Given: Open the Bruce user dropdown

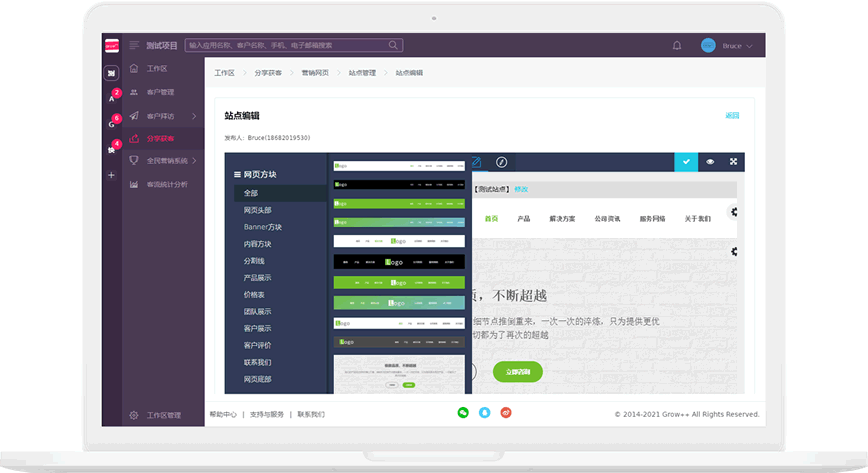Looking at the screenshot, I should pyautogui.click(x=727, y=46).
